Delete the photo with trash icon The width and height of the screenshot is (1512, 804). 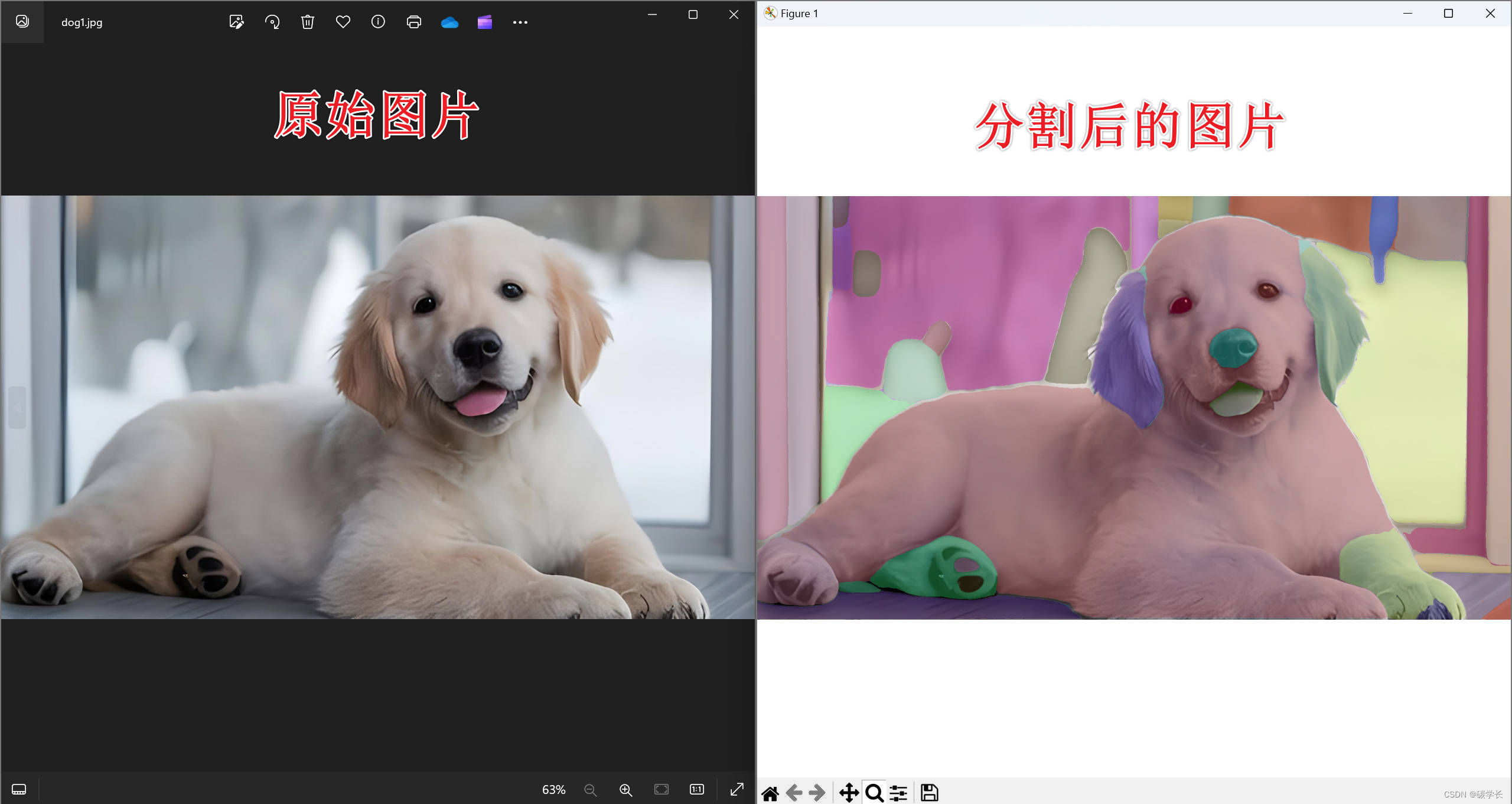tap(307, 22)
